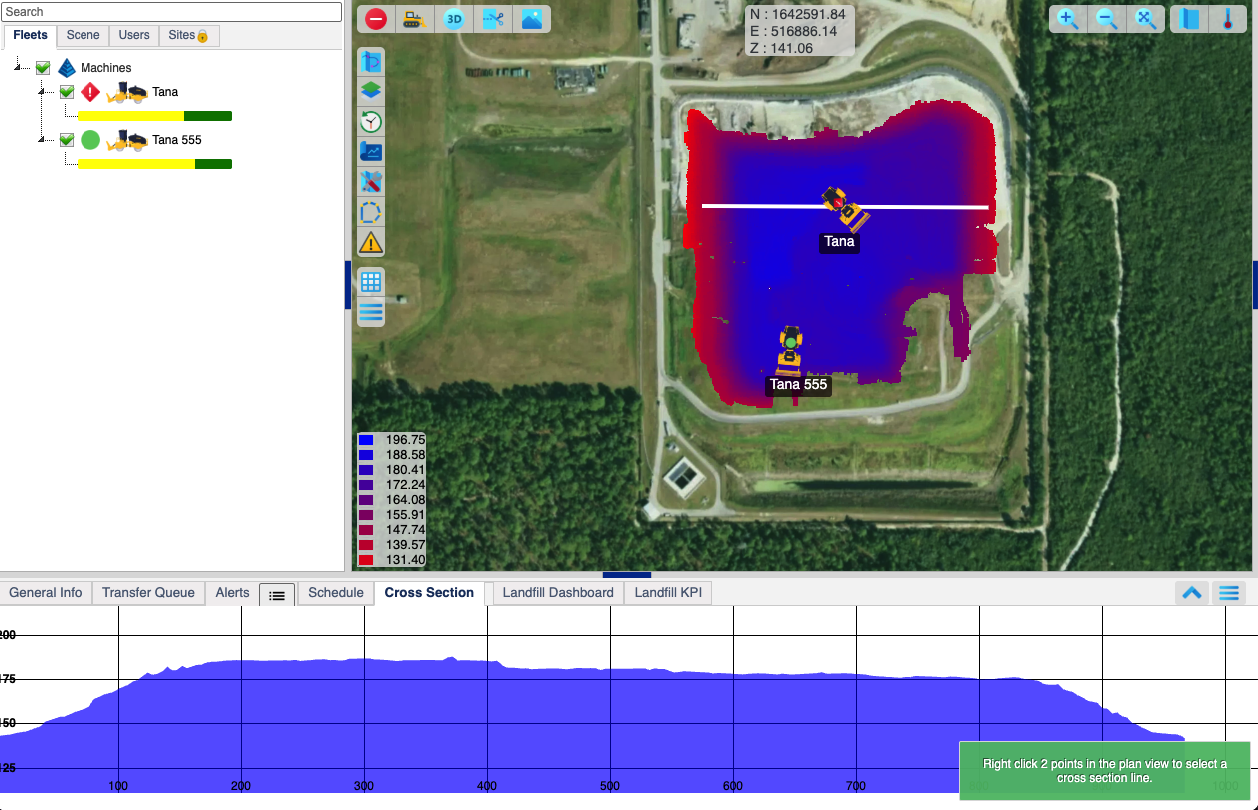Screen dimensions: 1258x810
Task: Open the Schedule tab
Action: click(x=336, y=593)
